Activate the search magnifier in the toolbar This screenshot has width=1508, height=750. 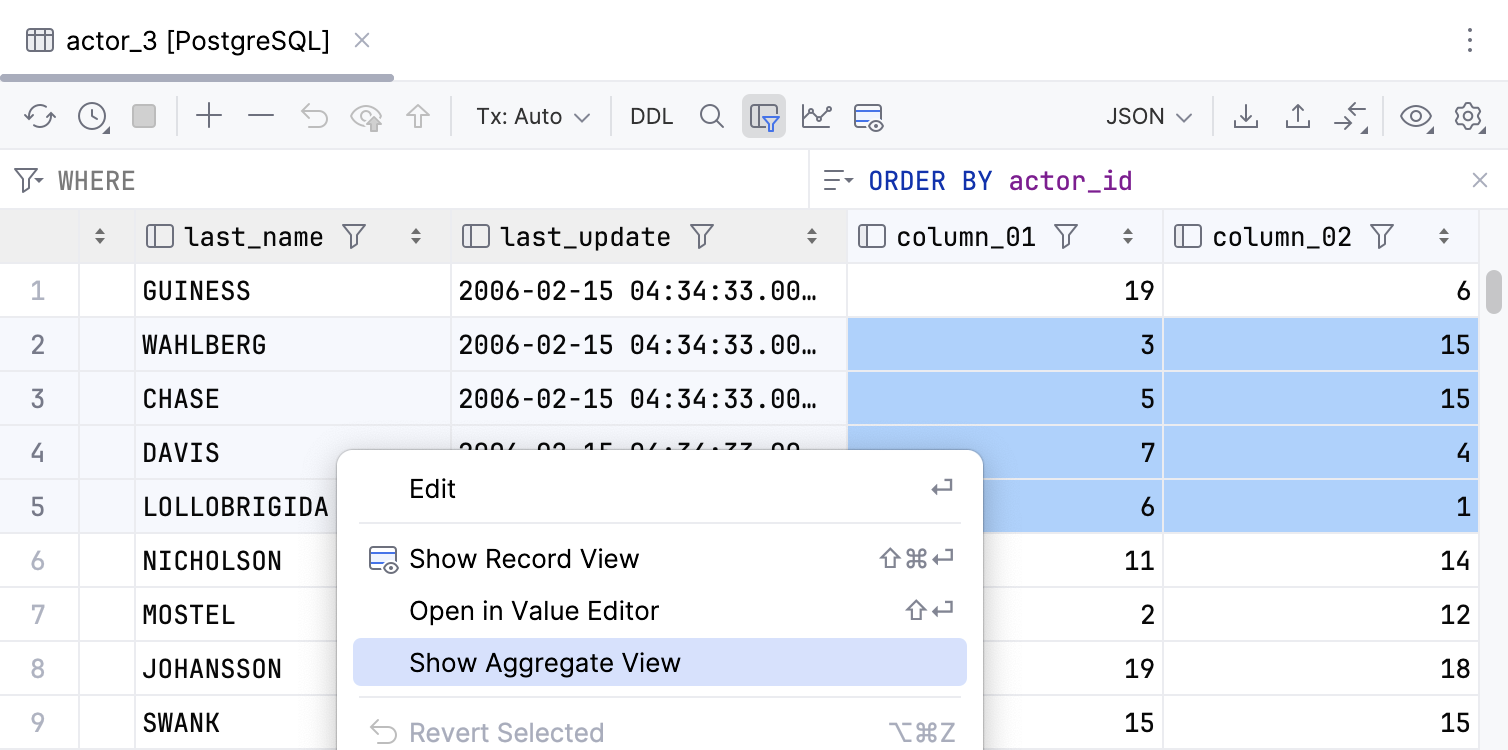pos(712,116)
